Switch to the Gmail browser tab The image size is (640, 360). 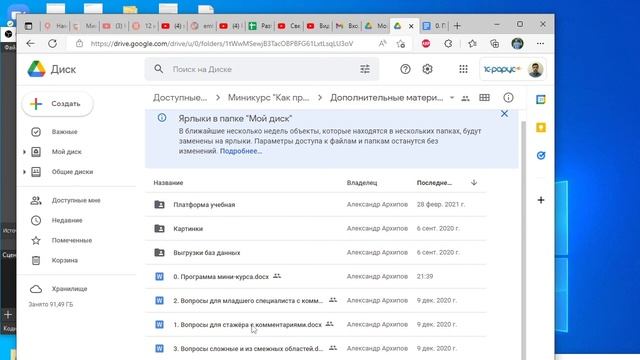(x=347, y=26)
